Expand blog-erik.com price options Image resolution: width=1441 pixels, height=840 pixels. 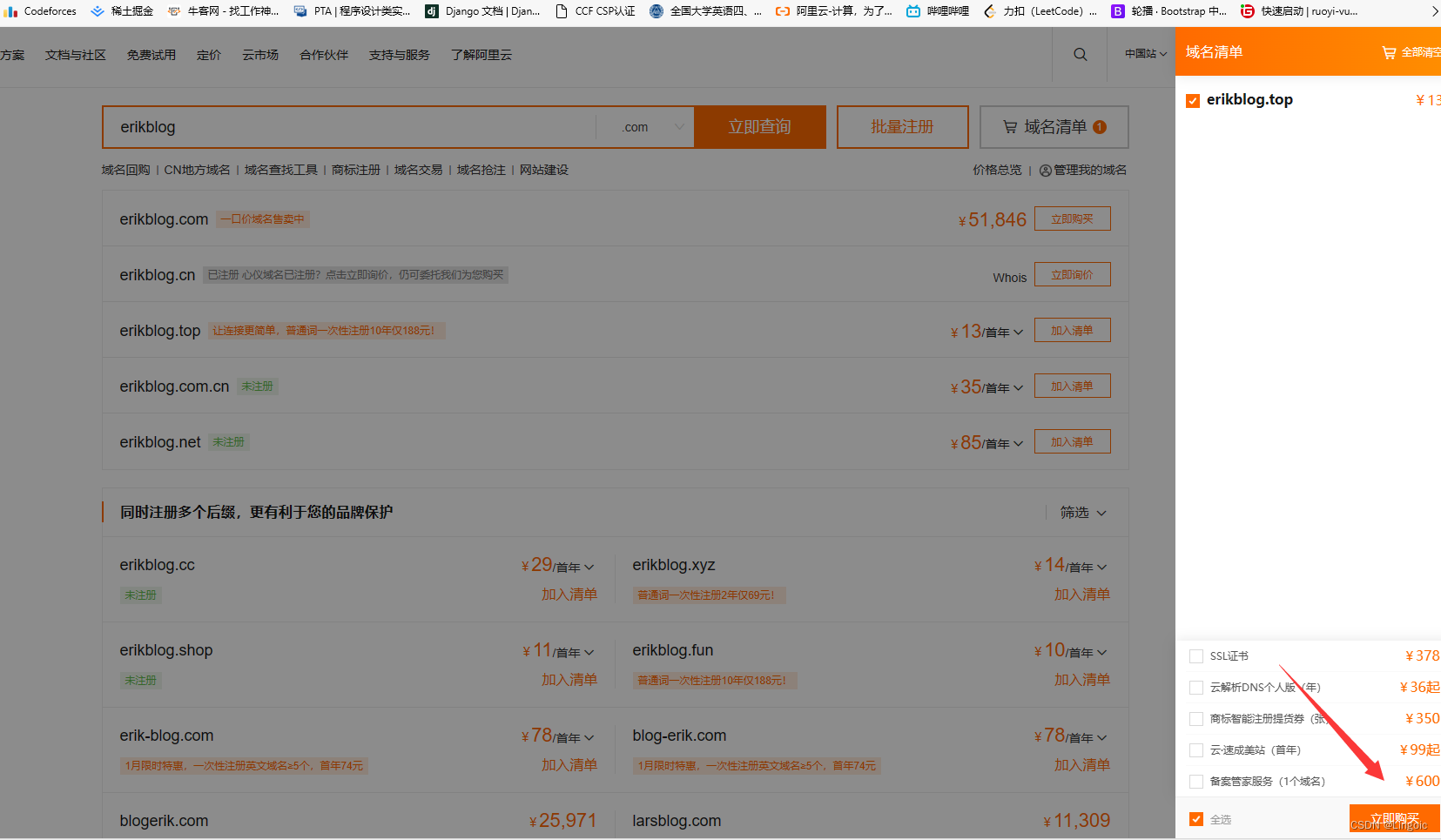[x=1102, y=738]
